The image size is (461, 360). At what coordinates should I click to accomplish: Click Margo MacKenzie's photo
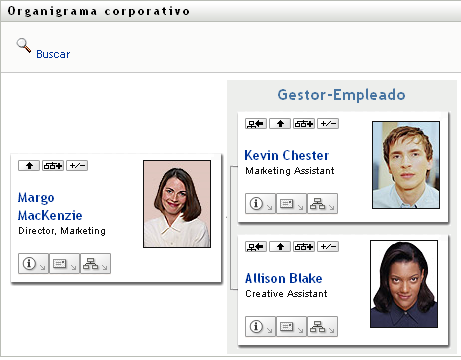[x=177, y=204]
